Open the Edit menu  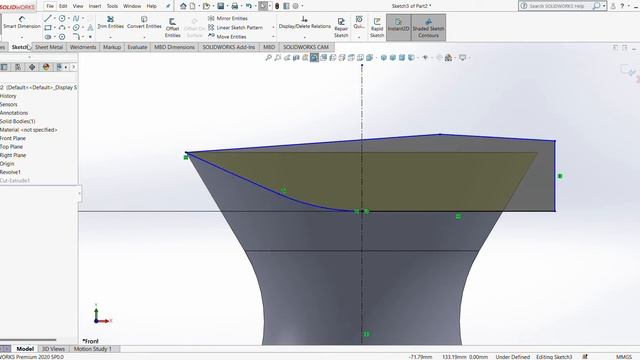(63, 6)
